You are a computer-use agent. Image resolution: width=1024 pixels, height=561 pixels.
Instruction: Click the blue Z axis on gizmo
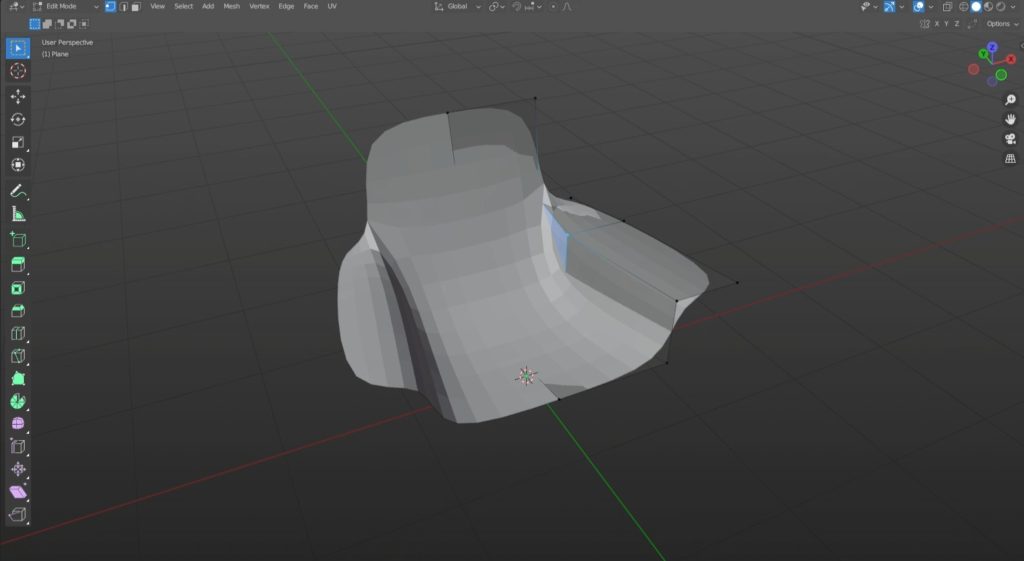pyautogui.click(x=992, y=47)
